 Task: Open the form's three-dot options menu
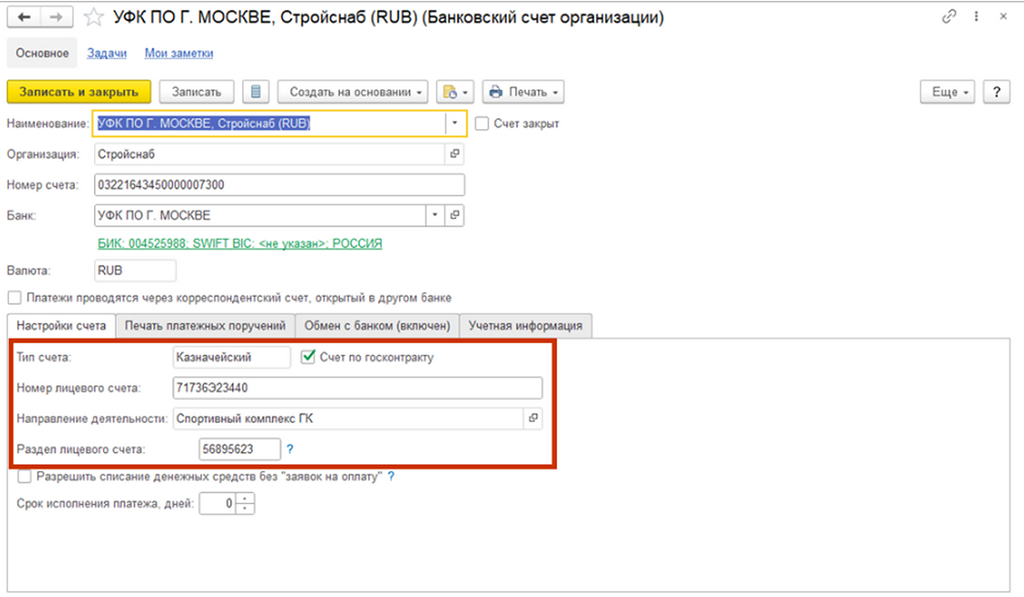click(976, 17)
